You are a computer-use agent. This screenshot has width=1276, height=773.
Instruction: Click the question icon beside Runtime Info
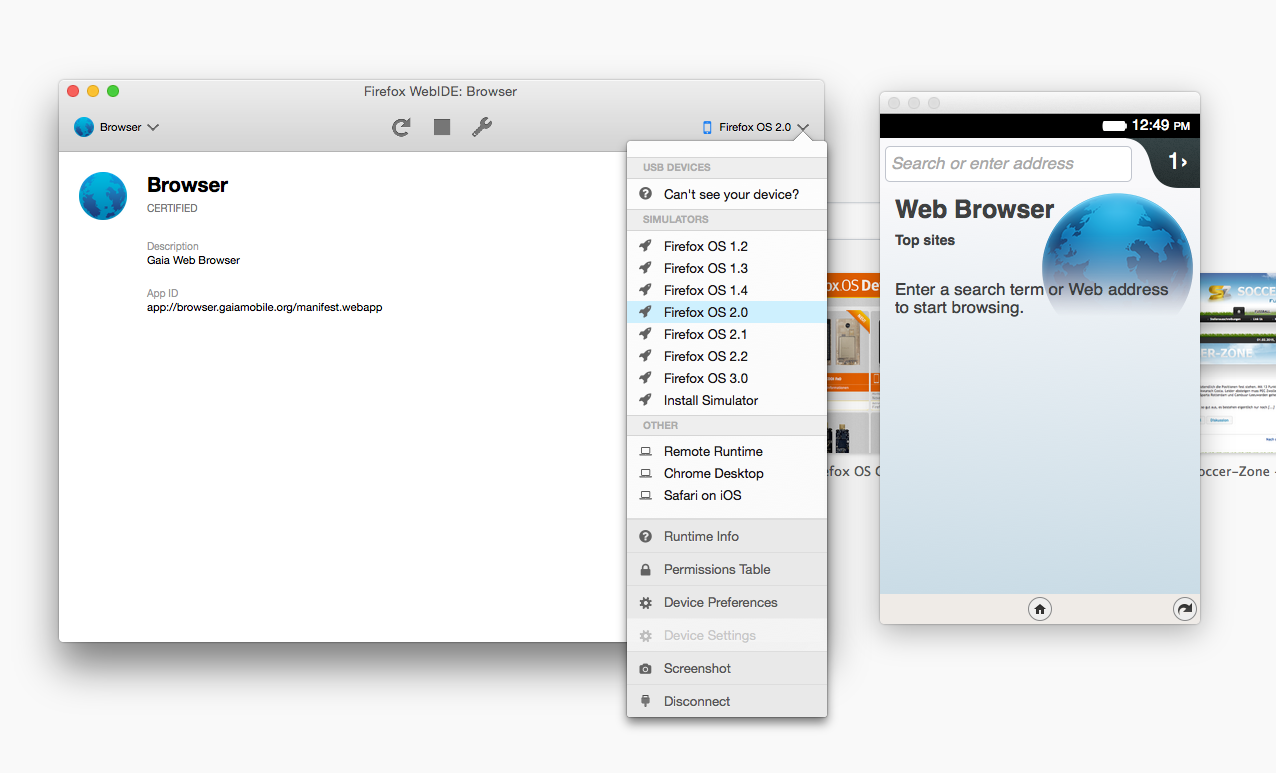(646, 536)
